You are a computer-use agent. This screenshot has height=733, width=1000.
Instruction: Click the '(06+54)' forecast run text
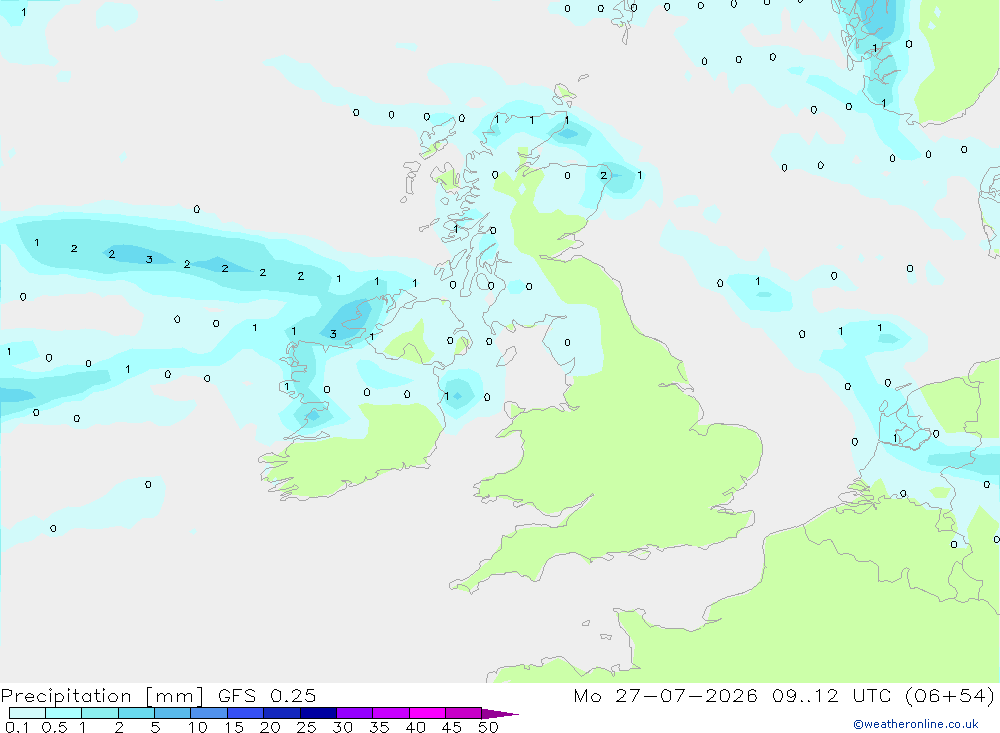[x=950, y=696]
